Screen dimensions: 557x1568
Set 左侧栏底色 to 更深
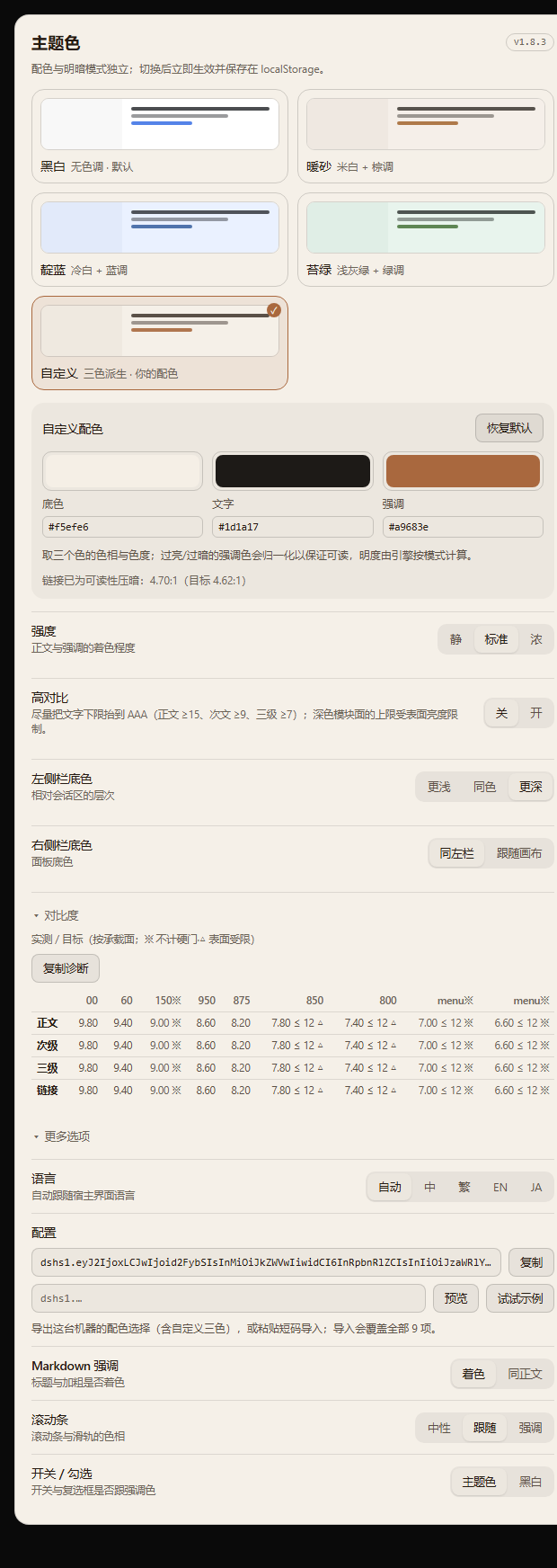531,787
